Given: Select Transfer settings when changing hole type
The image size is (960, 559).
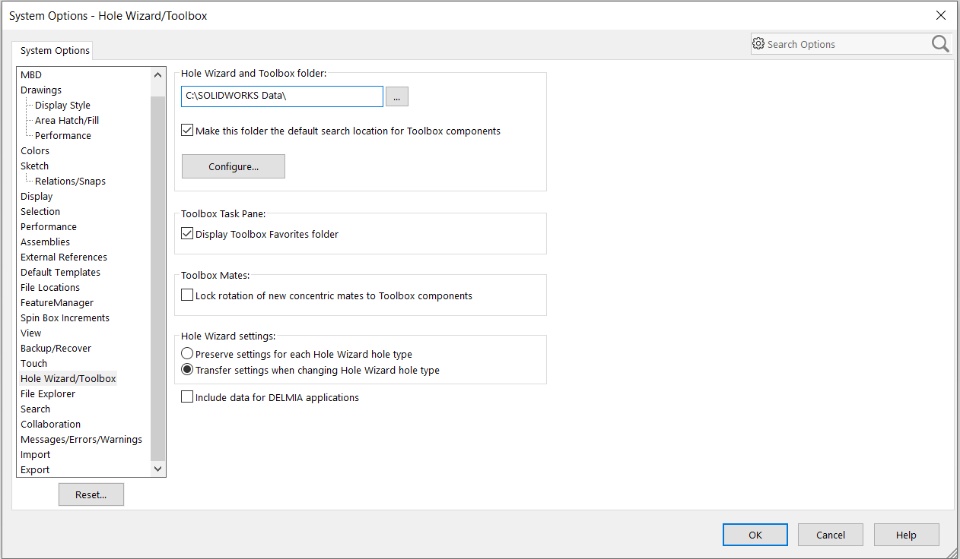Looking at the screenshot, I should pos(187,370).
